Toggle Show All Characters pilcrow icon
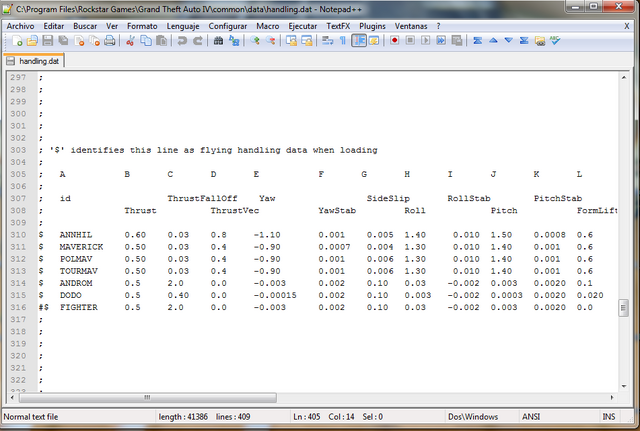This screenshot has height=431, width=640. click(x=343, y=40)
